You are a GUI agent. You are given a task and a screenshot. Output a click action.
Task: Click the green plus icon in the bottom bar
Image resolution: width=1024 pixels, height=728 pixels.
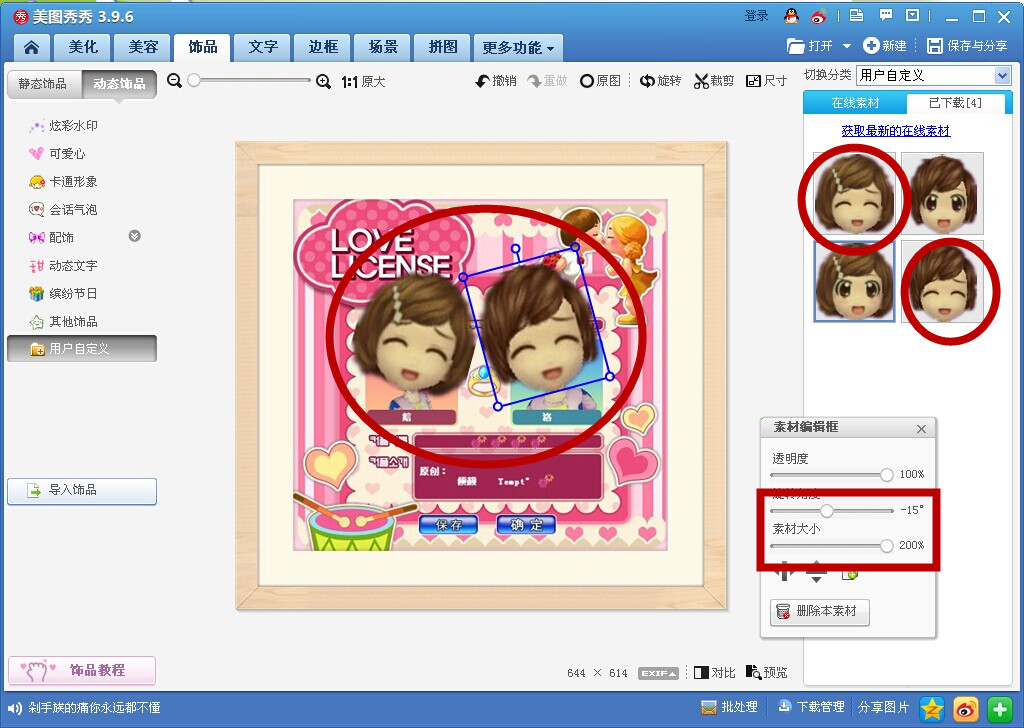click(1000, 708)
